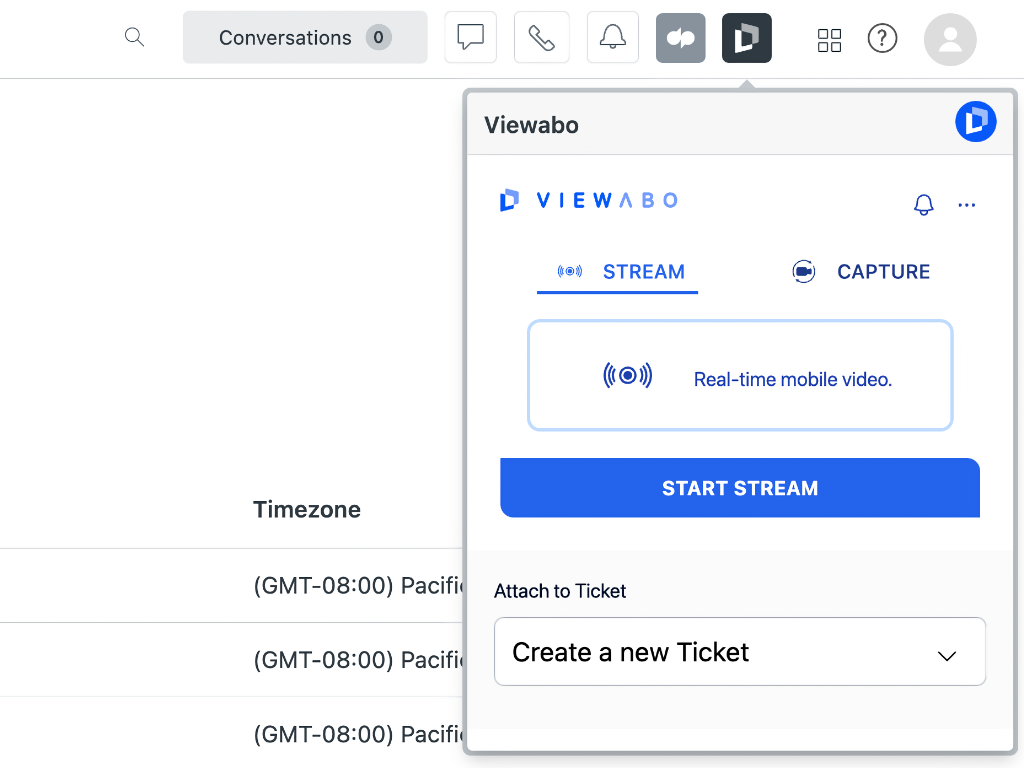Click the gray app icon beside bell

(680, 38)
